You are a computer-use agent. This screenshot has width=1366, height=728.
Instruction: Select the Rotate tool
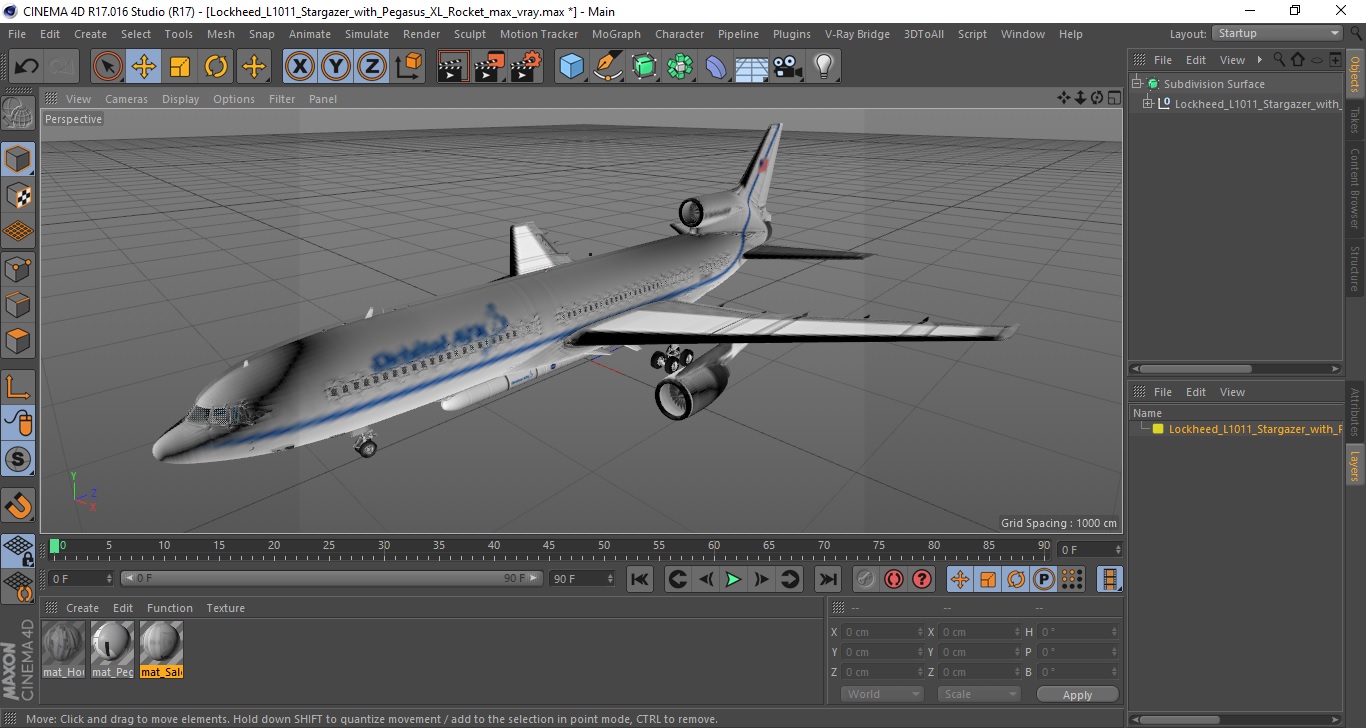click(216, 67)
